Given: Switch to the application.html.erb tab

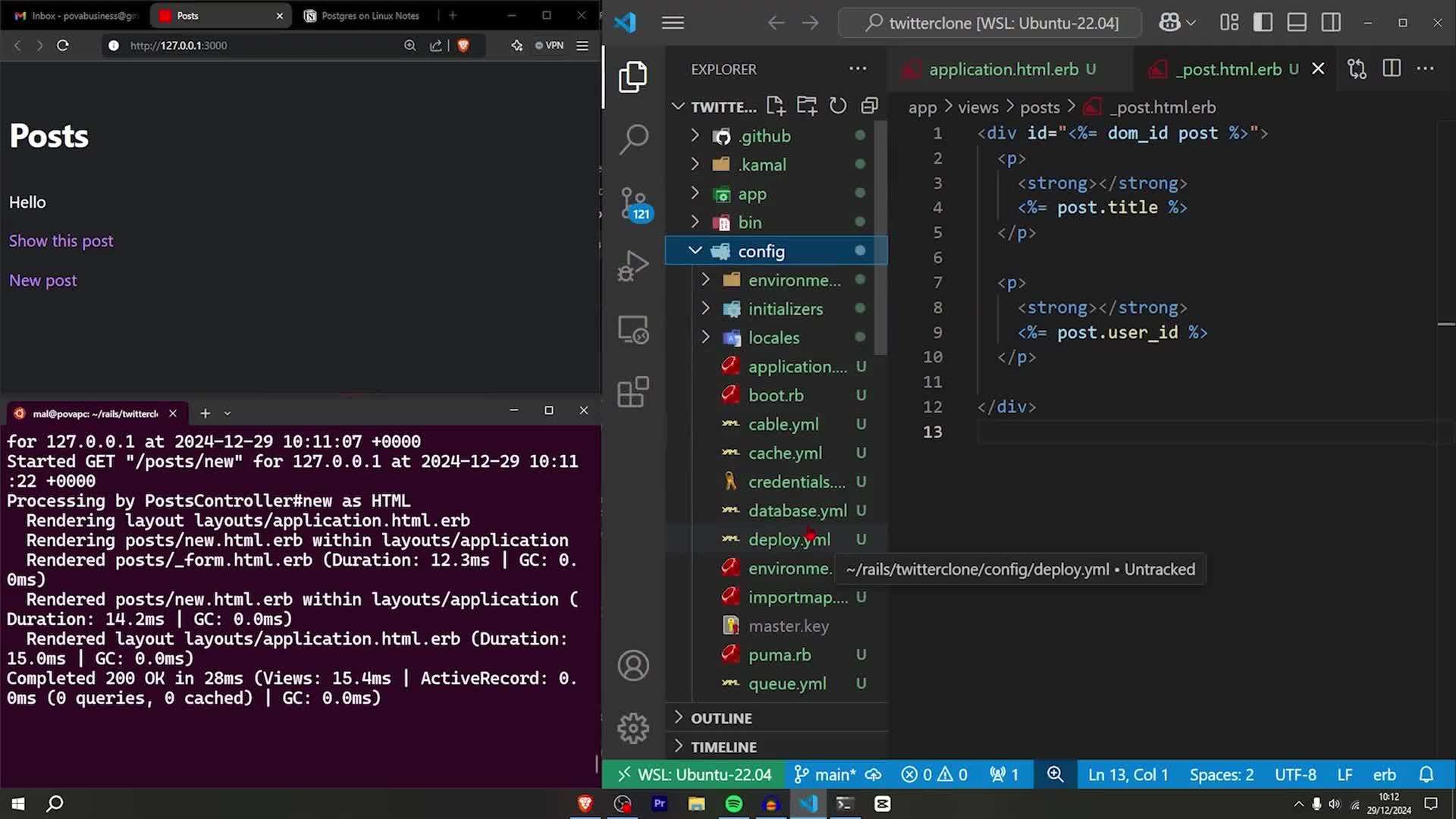Looking at the screenshot, I should coord(1004,69).
